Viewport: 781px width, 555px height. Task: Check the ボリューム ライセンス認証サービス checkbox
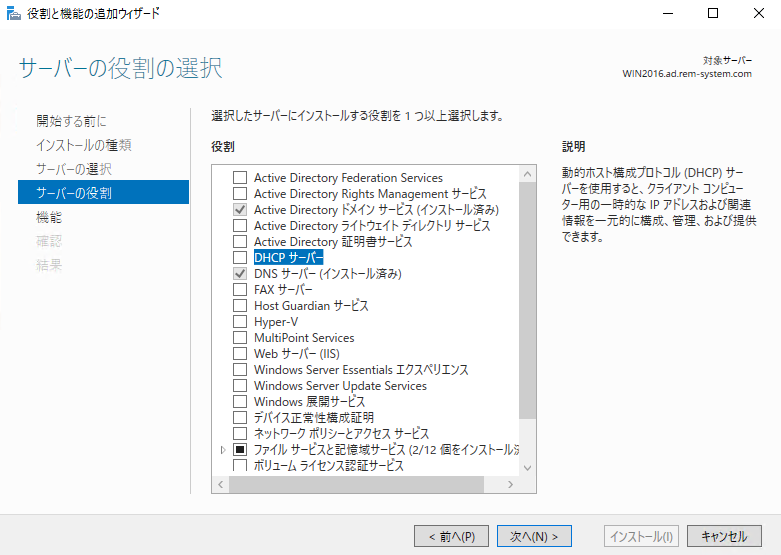[240, 465]
